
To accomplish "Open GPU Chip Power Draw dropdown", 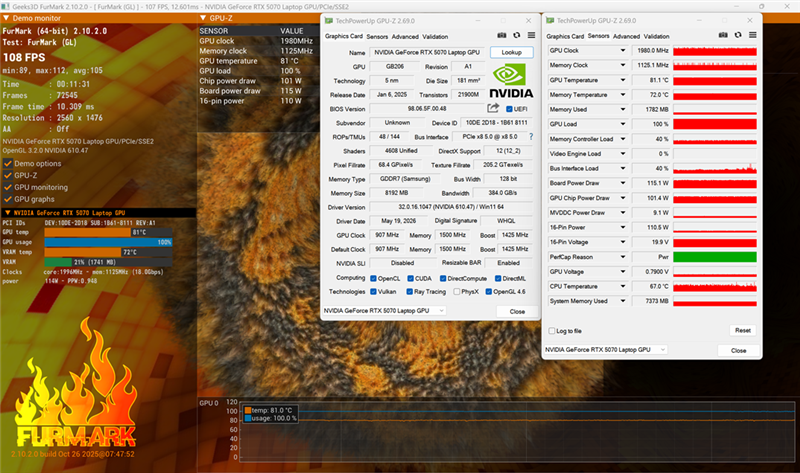I will coord(622,198).
